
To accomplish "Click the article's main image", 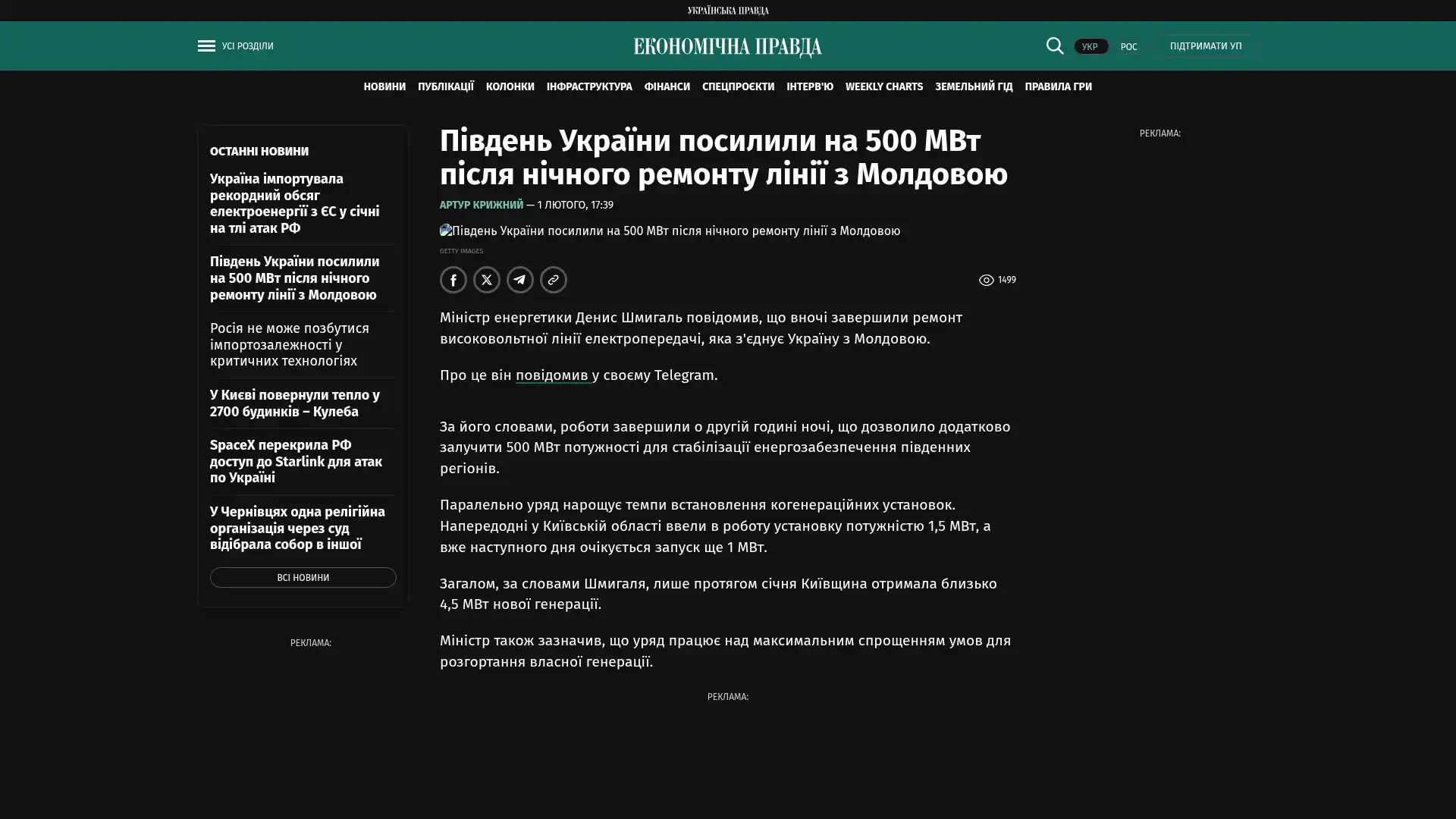I will [670, 231].
